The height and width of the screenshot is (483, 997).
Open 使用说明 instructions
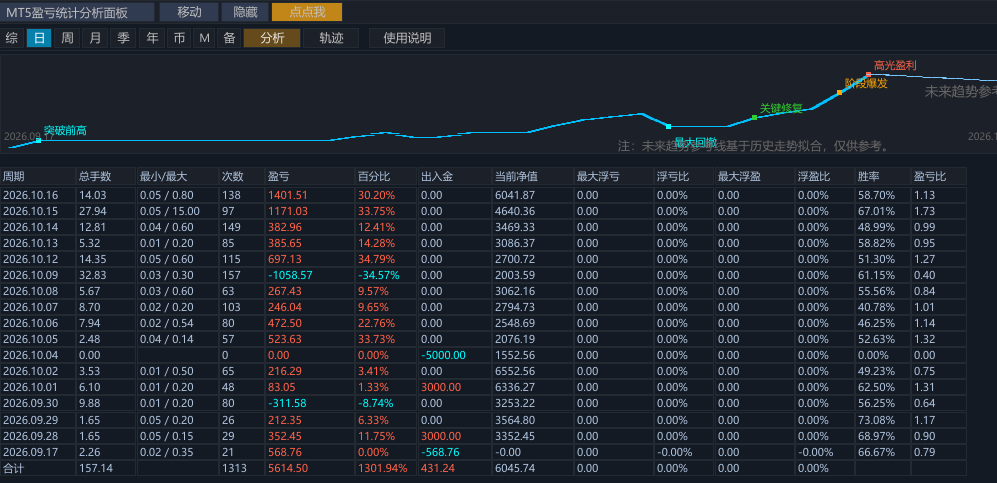[407, 38]
